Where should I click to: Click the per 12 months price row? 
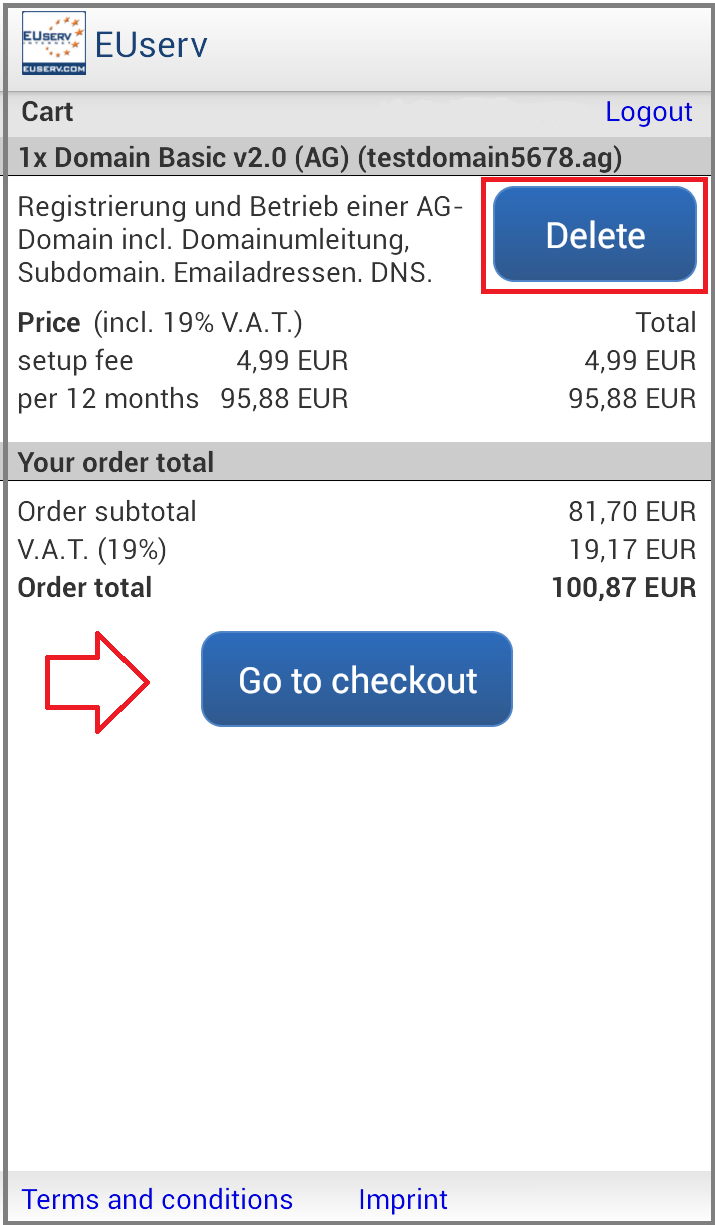[x=357, y=399]
